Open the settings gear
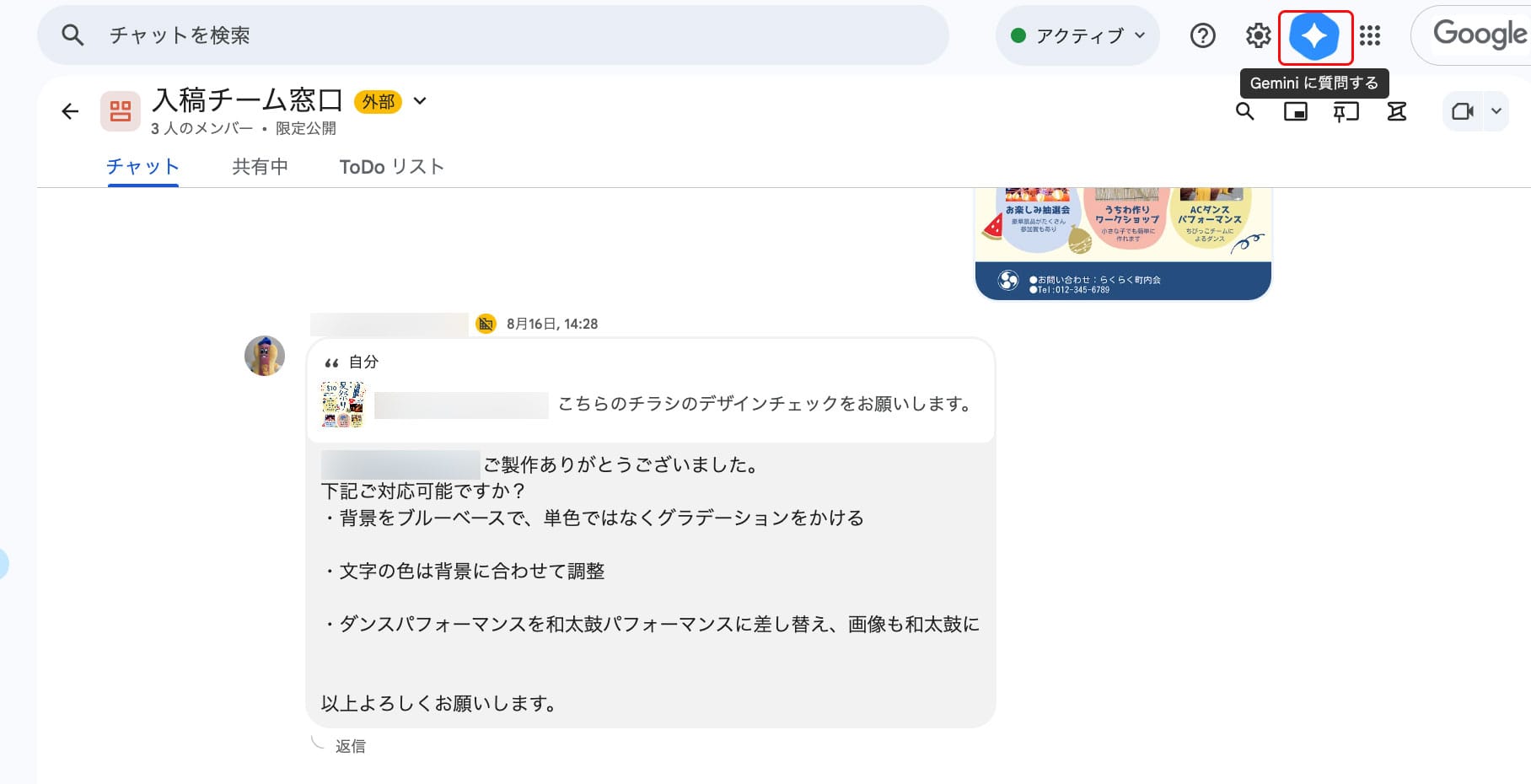Screen dimensions: 1531x784 point(1258,35)
